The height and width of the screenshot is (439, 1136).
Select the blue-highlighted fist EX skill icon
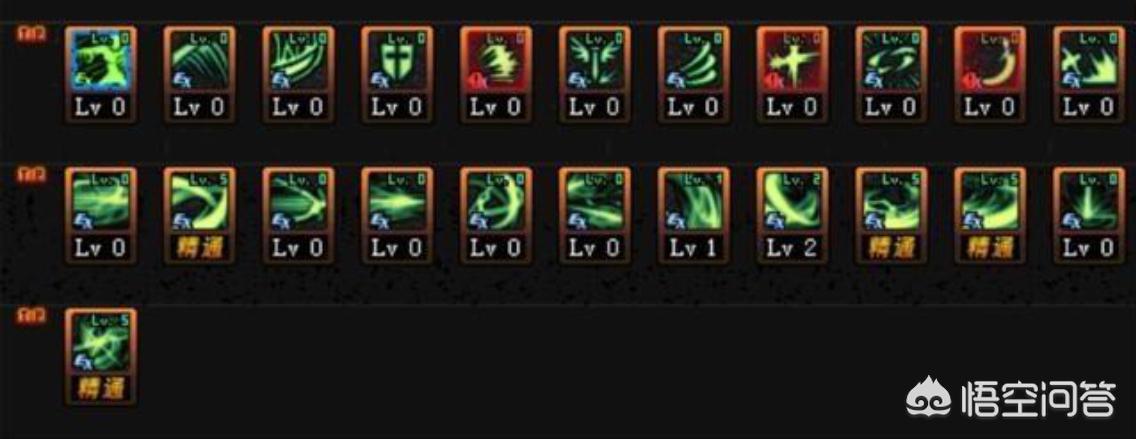point(101,61)
